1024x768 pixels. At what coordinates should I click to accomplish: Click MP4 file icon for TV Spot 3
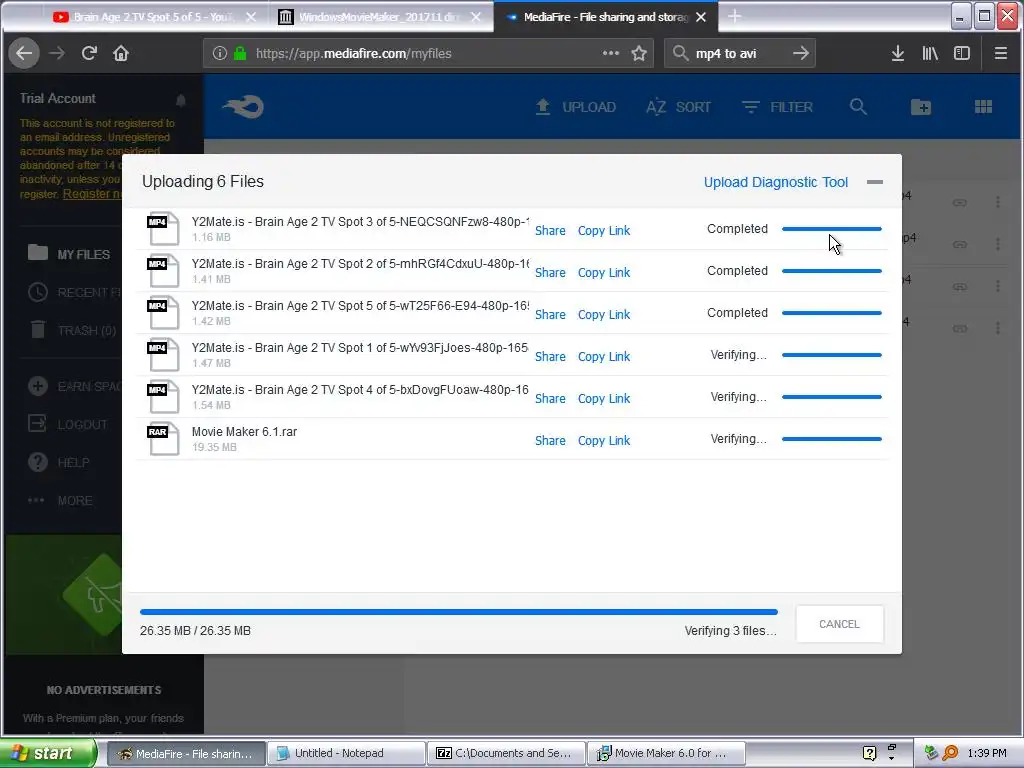tap(162, 229)
